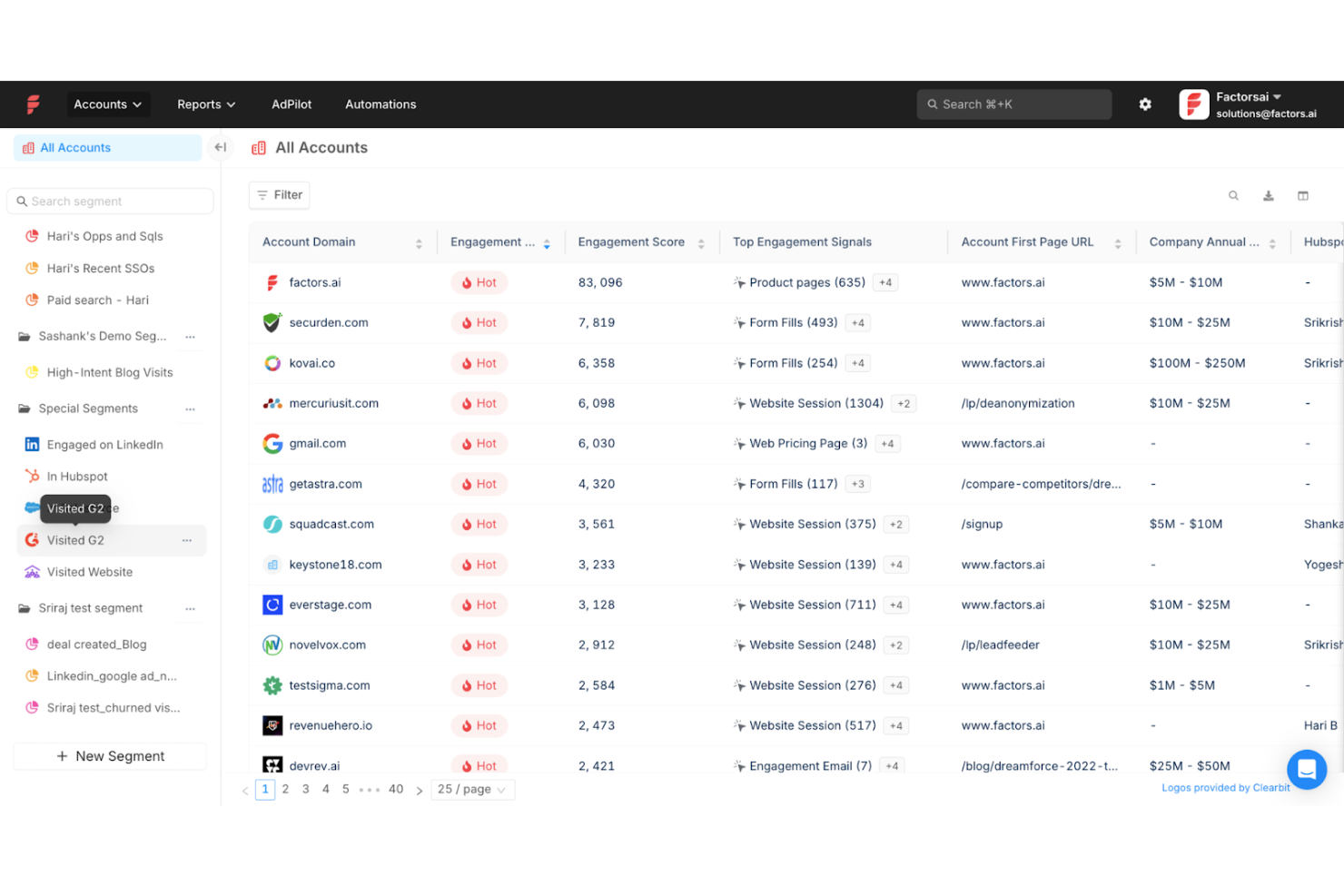Click the Hot badge in the keystone18.com row
The width and height of the screenshot is (1344, 896).
pos(479,565)
